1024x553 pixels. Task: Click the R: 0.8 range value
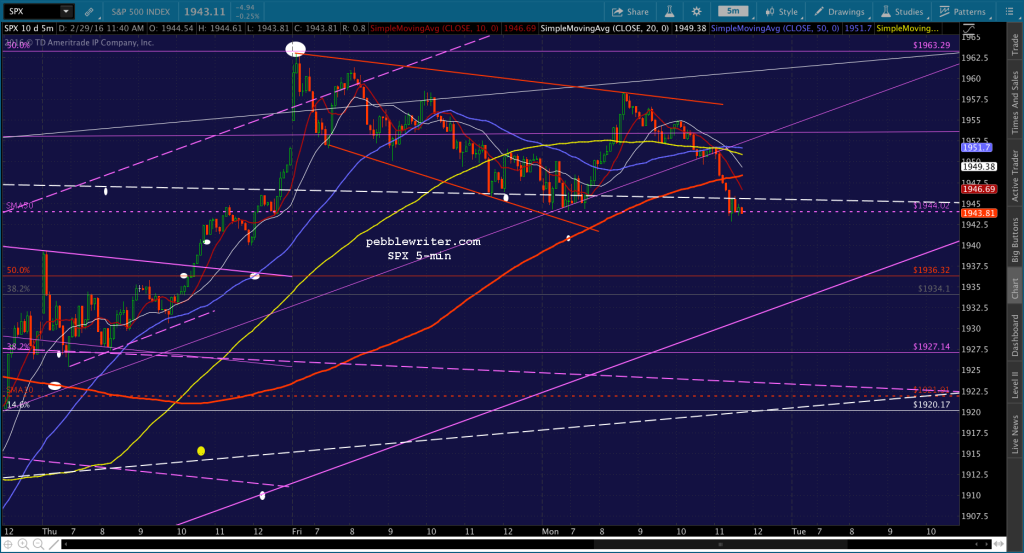(354, 29)
